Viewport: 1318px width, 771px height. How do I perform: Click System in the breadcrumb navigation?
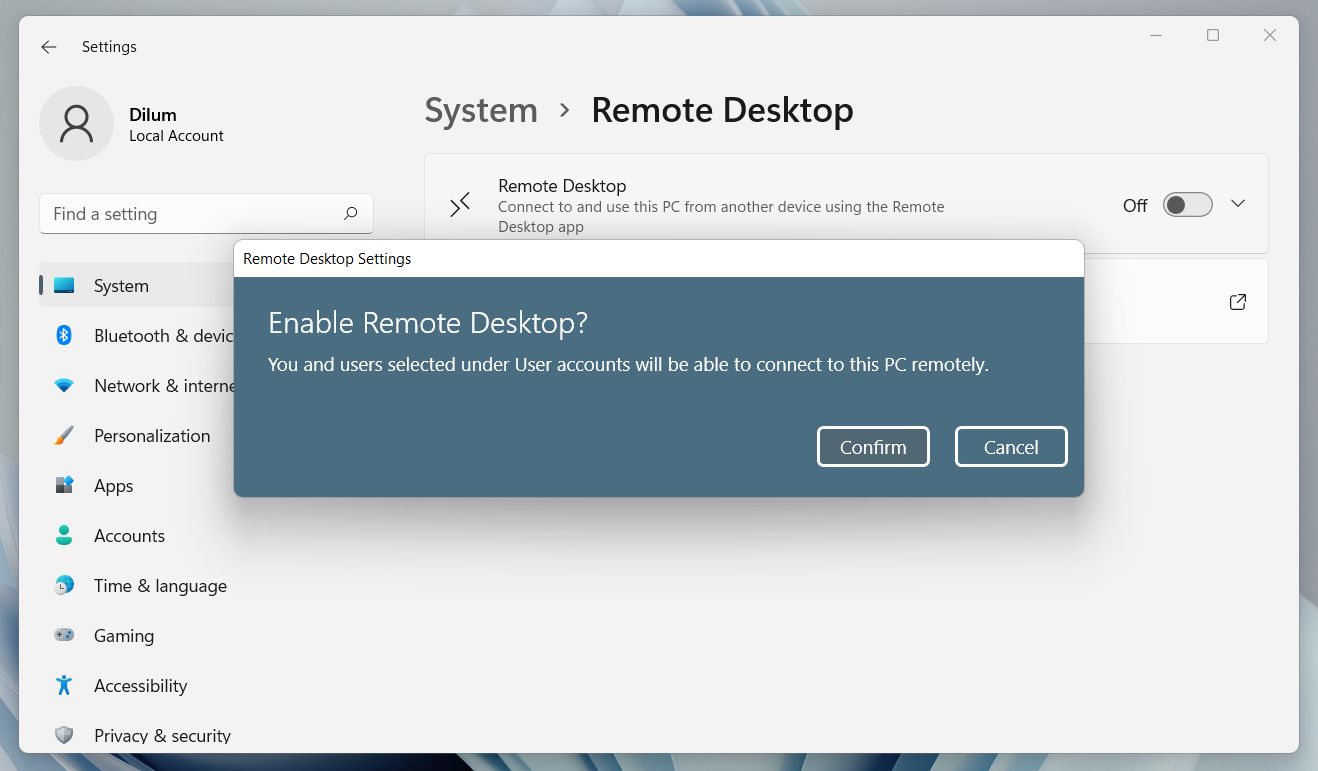[481, 110]
